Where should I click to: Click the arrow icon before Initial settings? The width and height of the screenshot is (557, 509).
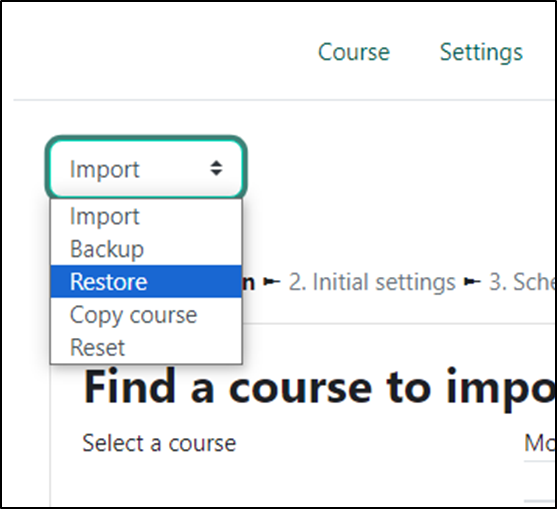point(272,282)
